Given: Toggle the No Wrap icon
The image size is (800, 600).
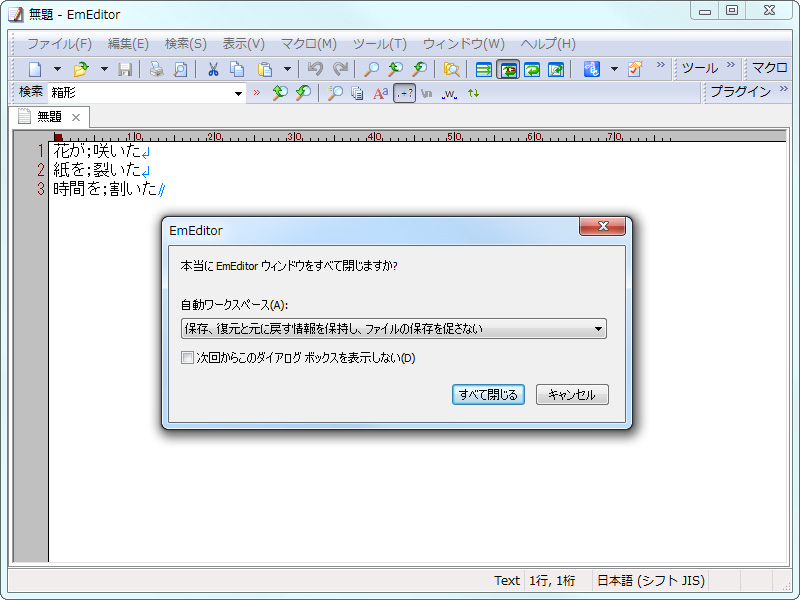Looking at the screenshot, I should 483,69.
